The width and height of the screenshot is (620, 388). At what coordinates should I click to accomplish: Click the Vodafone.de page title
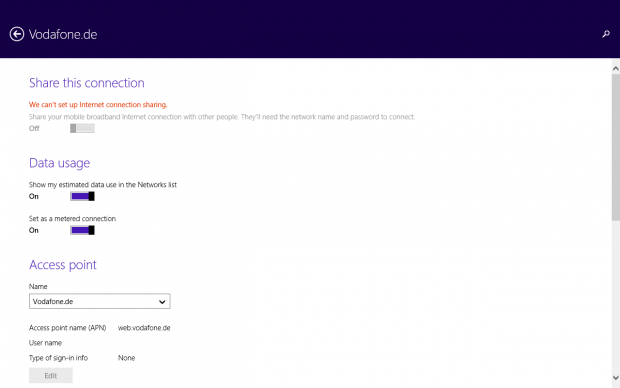point(63,34)
